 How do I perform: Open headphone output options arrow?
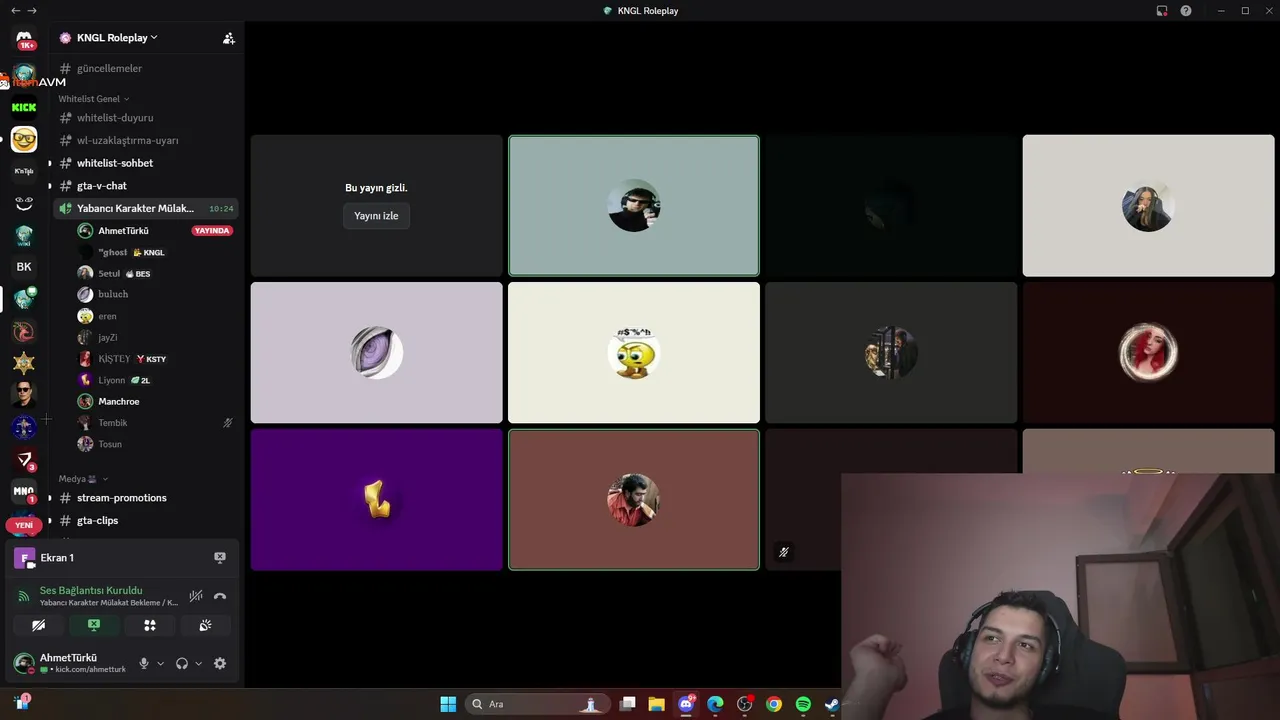198,663
